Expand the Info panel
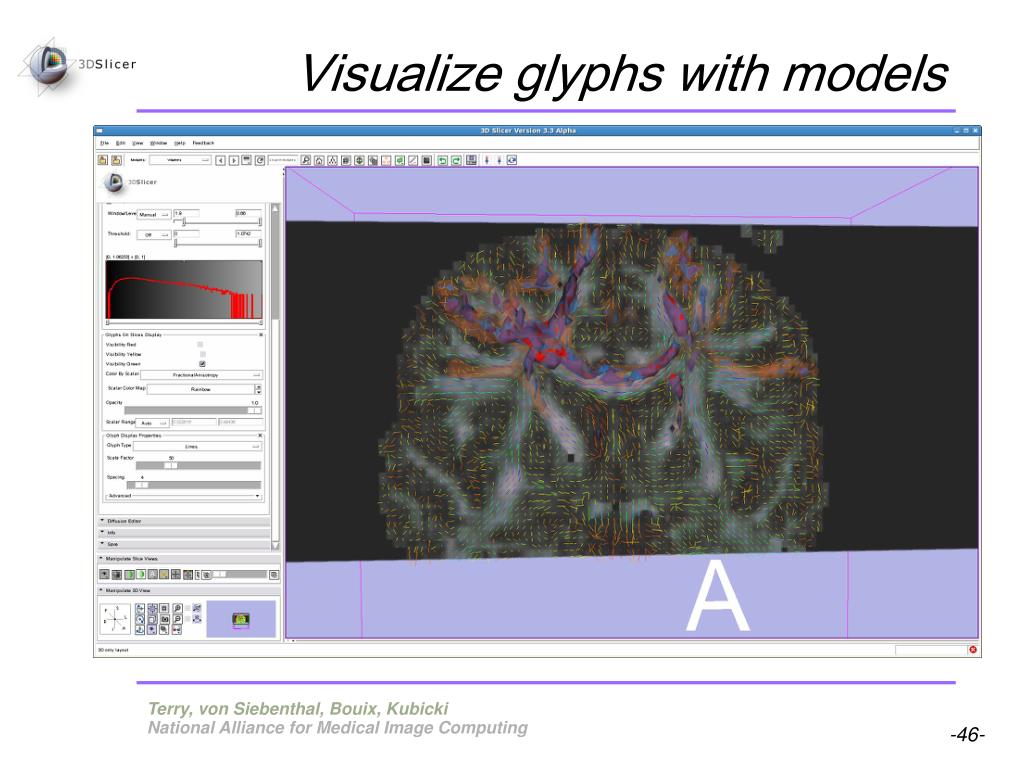This screenshot has height=768, width=1024. [x=184, y=532]
